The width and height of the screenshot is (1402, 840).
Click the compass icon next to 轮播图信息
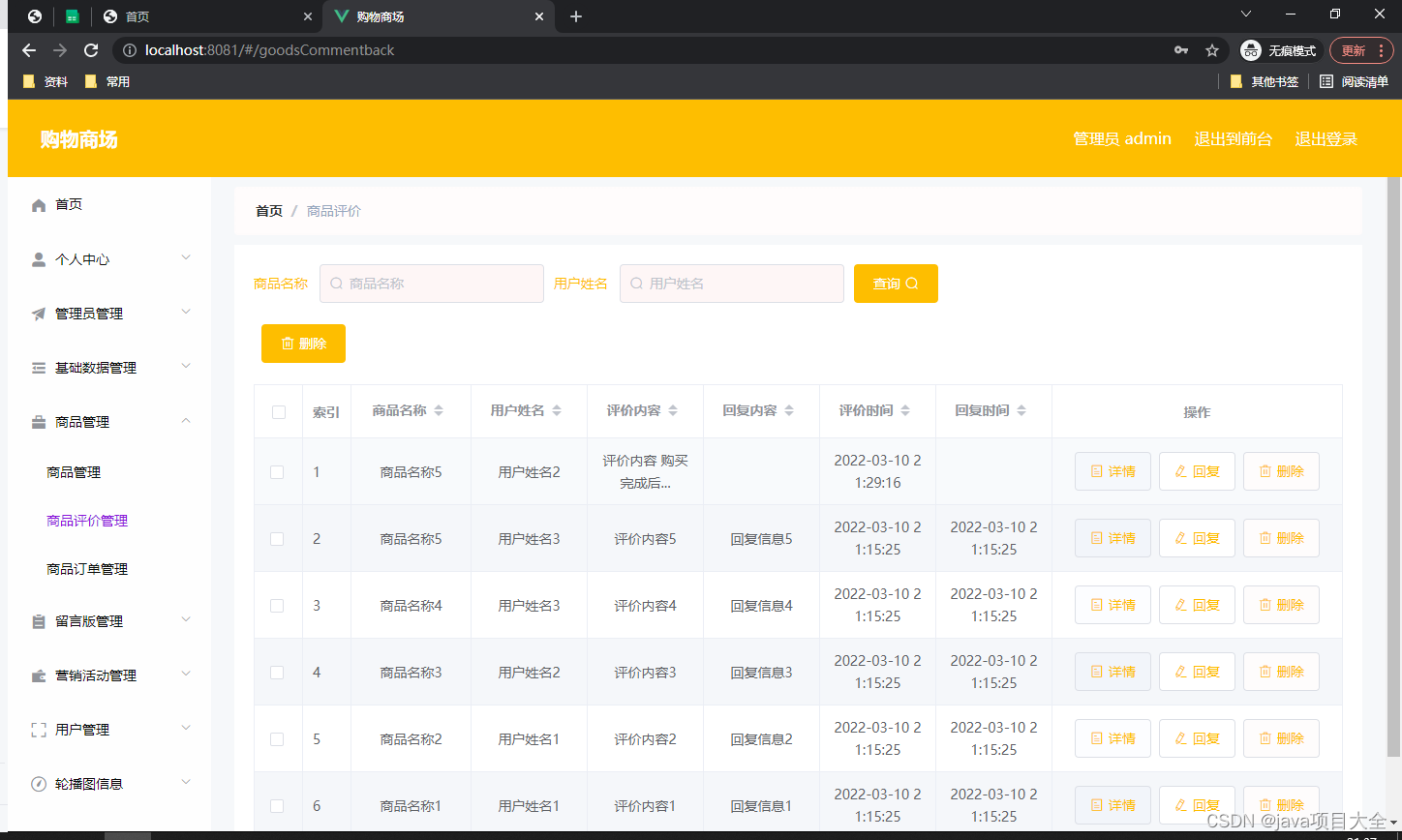[x=39, y=784]
